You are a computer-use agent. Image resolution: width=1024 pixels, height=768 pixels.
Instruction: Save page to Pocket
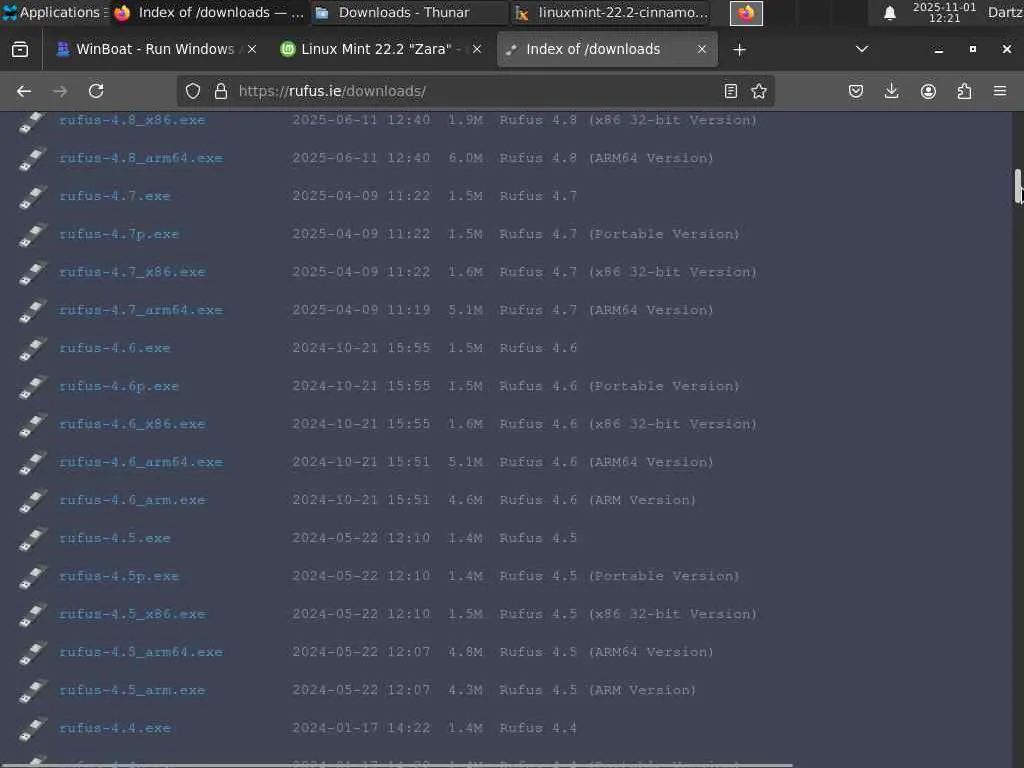click(x=856, y=91)
